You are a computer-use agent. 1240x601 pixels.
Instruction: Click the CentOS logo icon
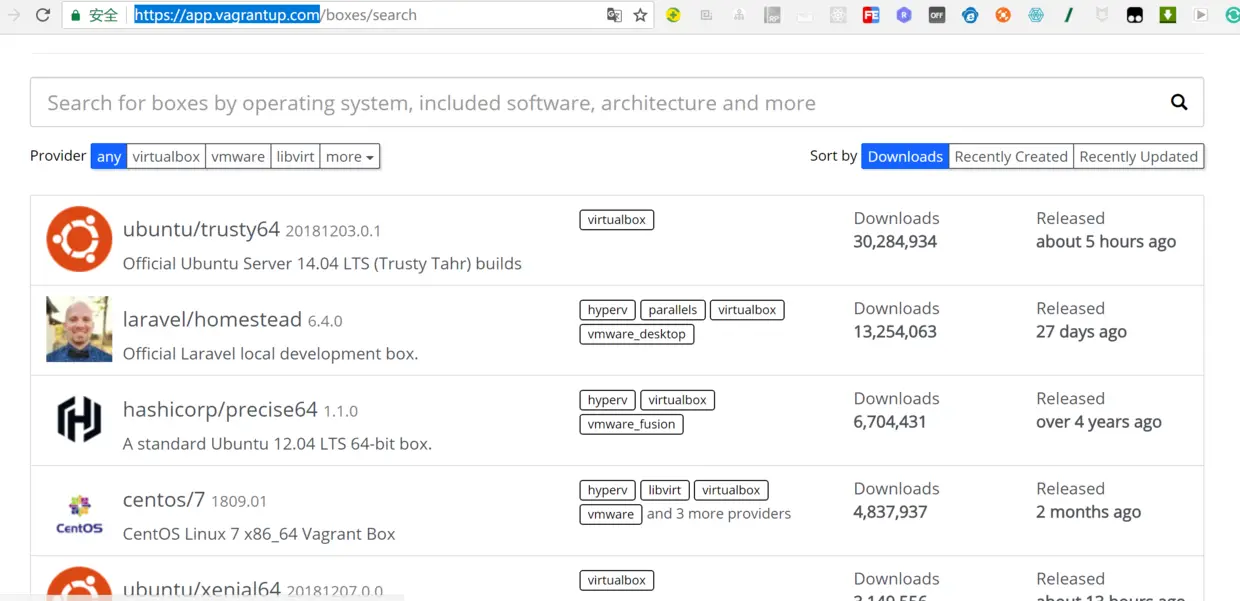click(x=79, y=513)
